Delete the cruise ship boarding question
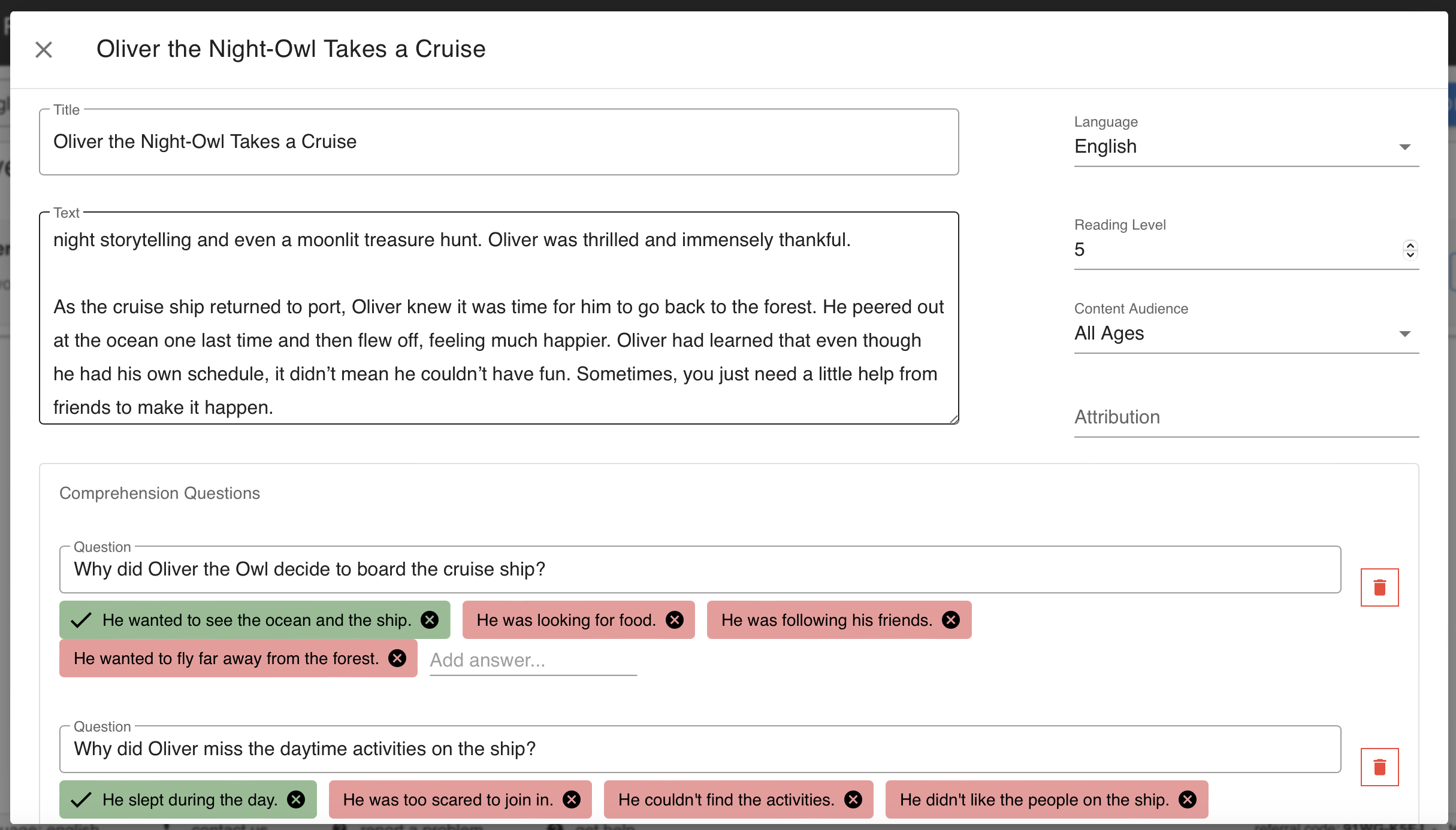The width and height of the screenshot is (1456, 830). [1379, 587]
